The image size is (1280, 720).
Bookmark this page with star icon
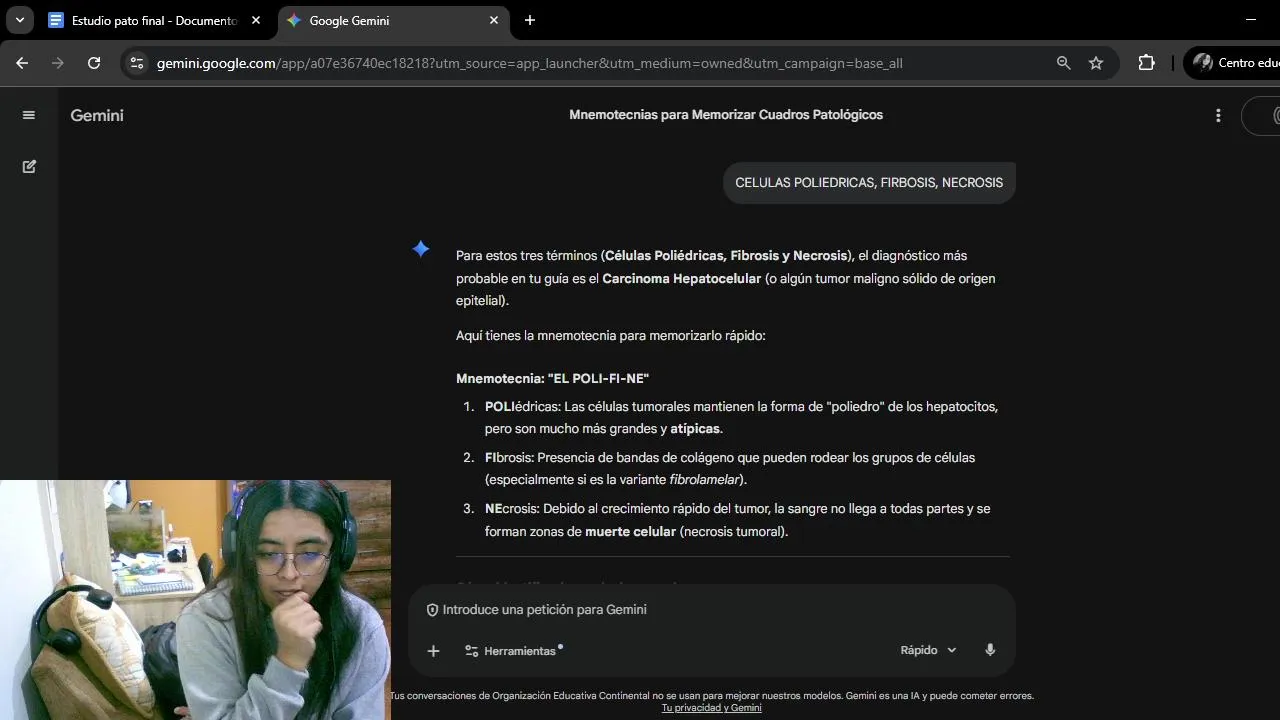click(1096, 63)
